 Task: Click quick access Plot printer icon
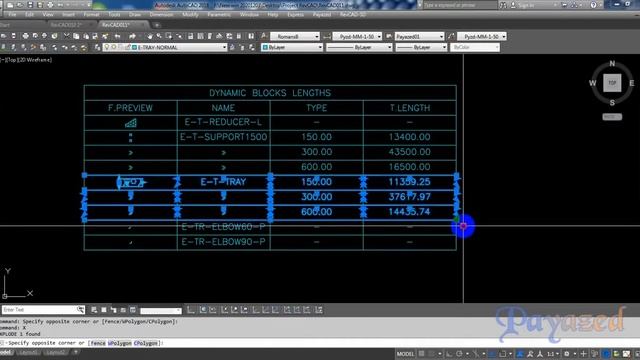50,5
